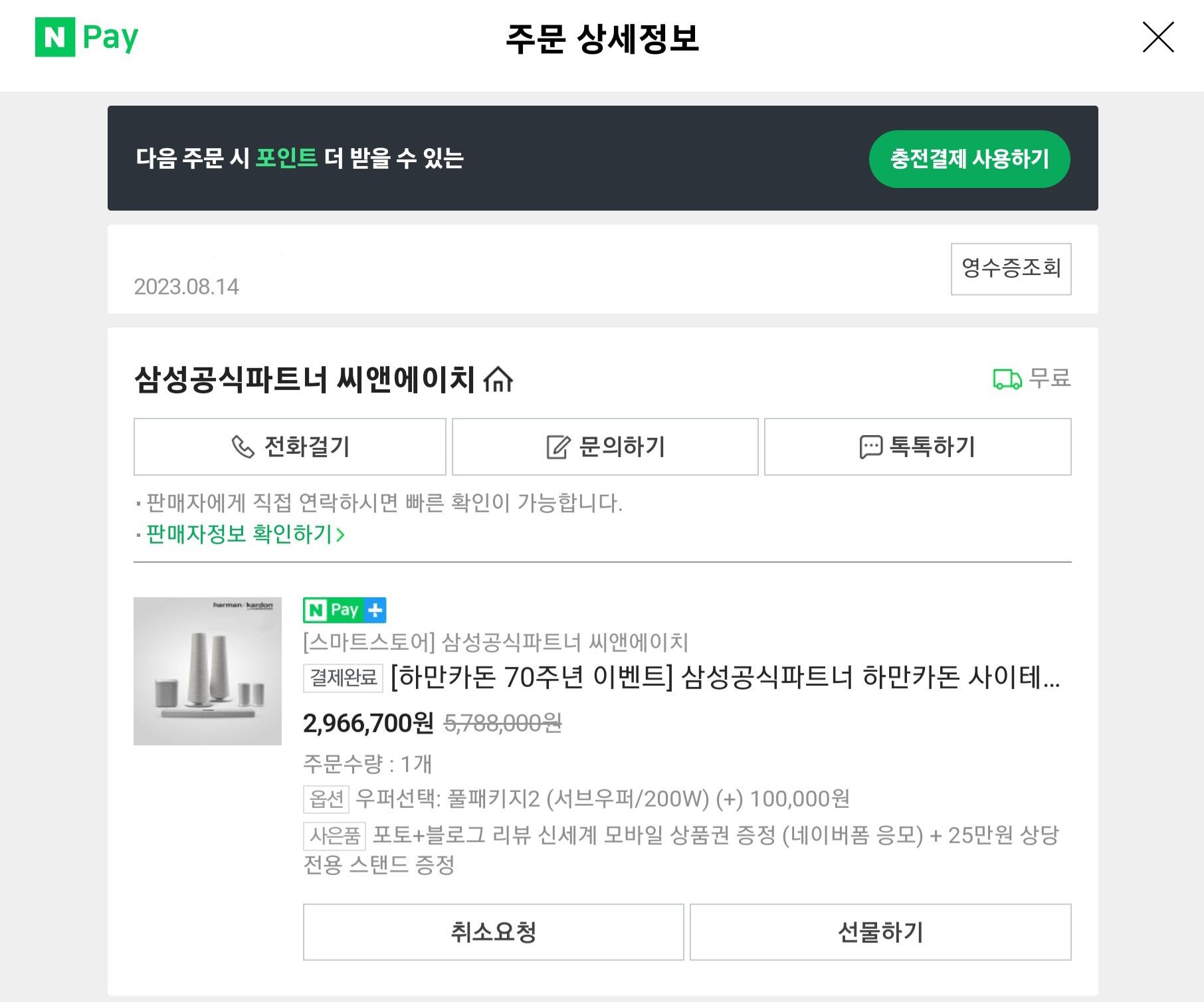Open the 영수증조회 receipt lookup
Viewport: 1204px width, 1002px height.
point(1011,268)
